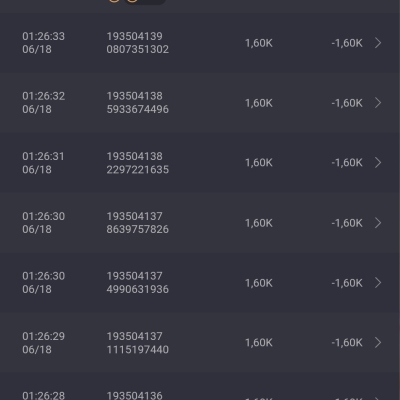Click the 01:26:31 timestamp cell
Image resolution: width=400 pixels, height=400 pixels.
pos(44,163)
